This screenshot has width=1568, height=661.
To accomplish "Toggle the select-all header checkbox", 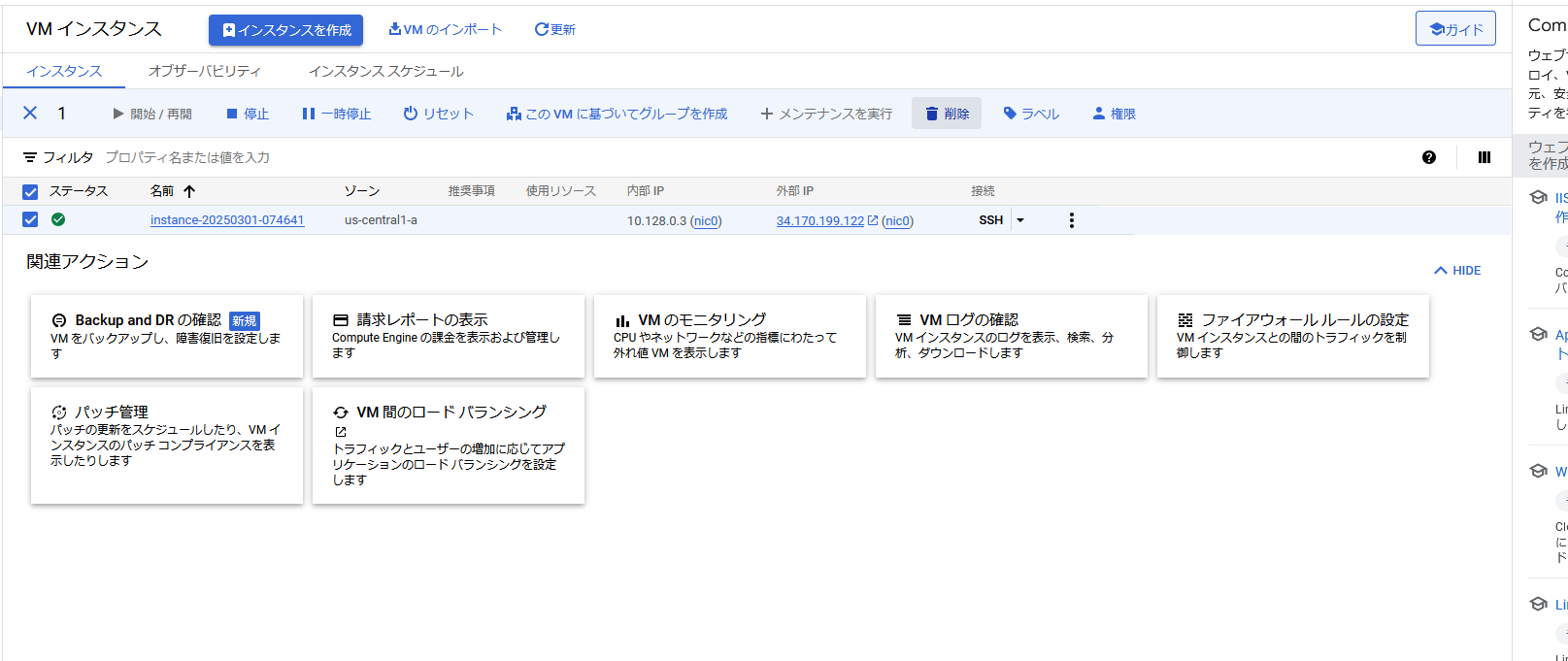I will point(30,192).
